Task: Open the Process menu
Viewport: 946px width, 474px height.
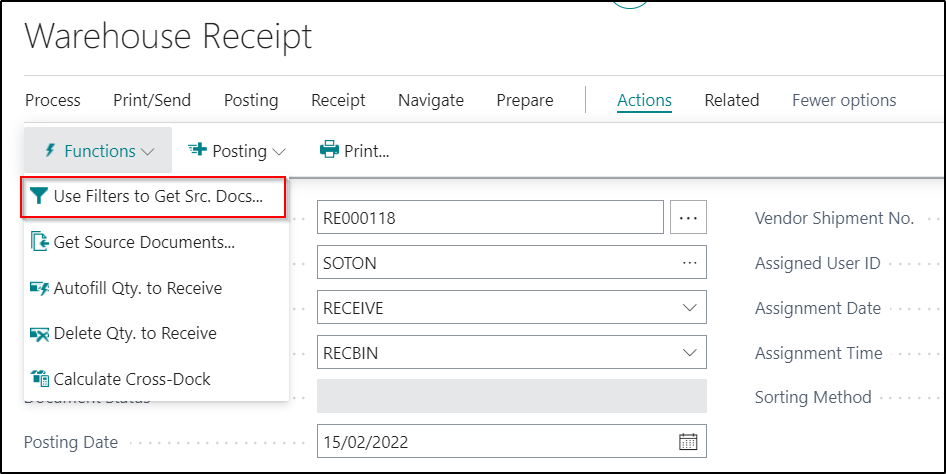Action: pos(53,100)
